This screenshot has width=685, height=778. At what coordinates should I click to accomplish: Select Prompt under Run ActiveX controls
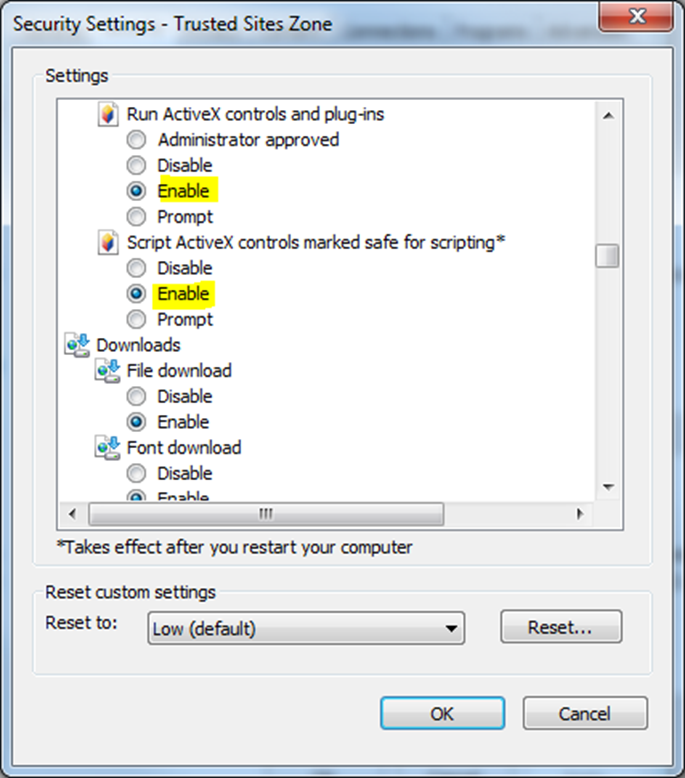click(x=138, y=217)
